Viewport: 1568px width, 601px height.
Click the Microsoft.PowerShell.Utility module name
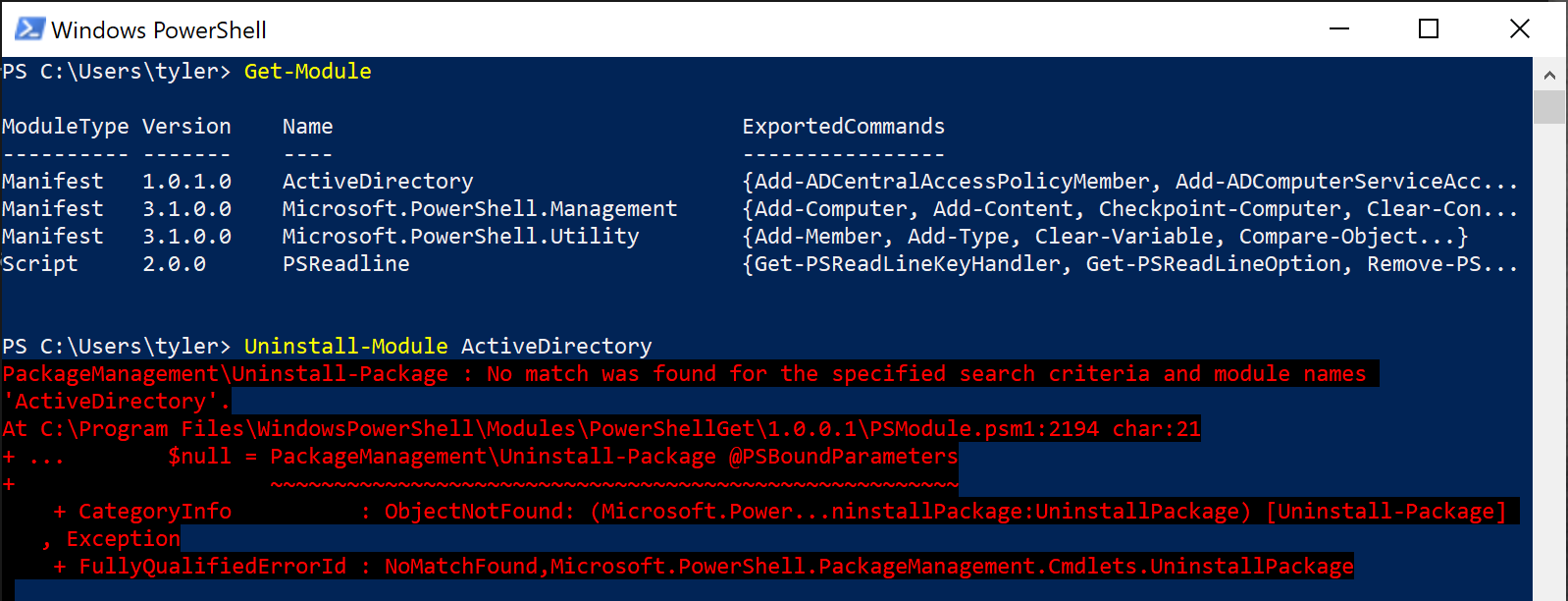[x=459, y=235]
